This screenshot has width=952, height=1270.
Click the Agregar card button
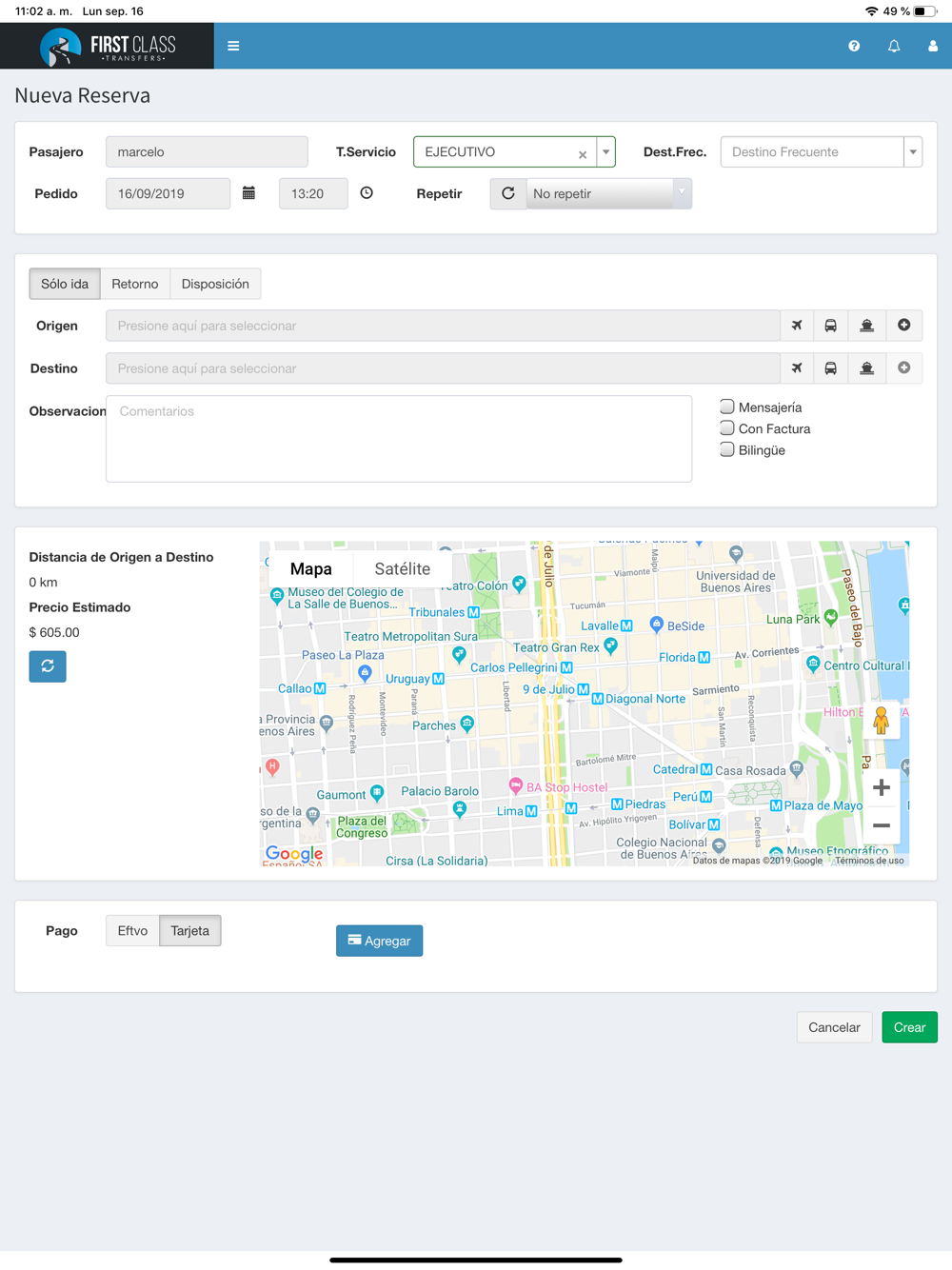379,941
